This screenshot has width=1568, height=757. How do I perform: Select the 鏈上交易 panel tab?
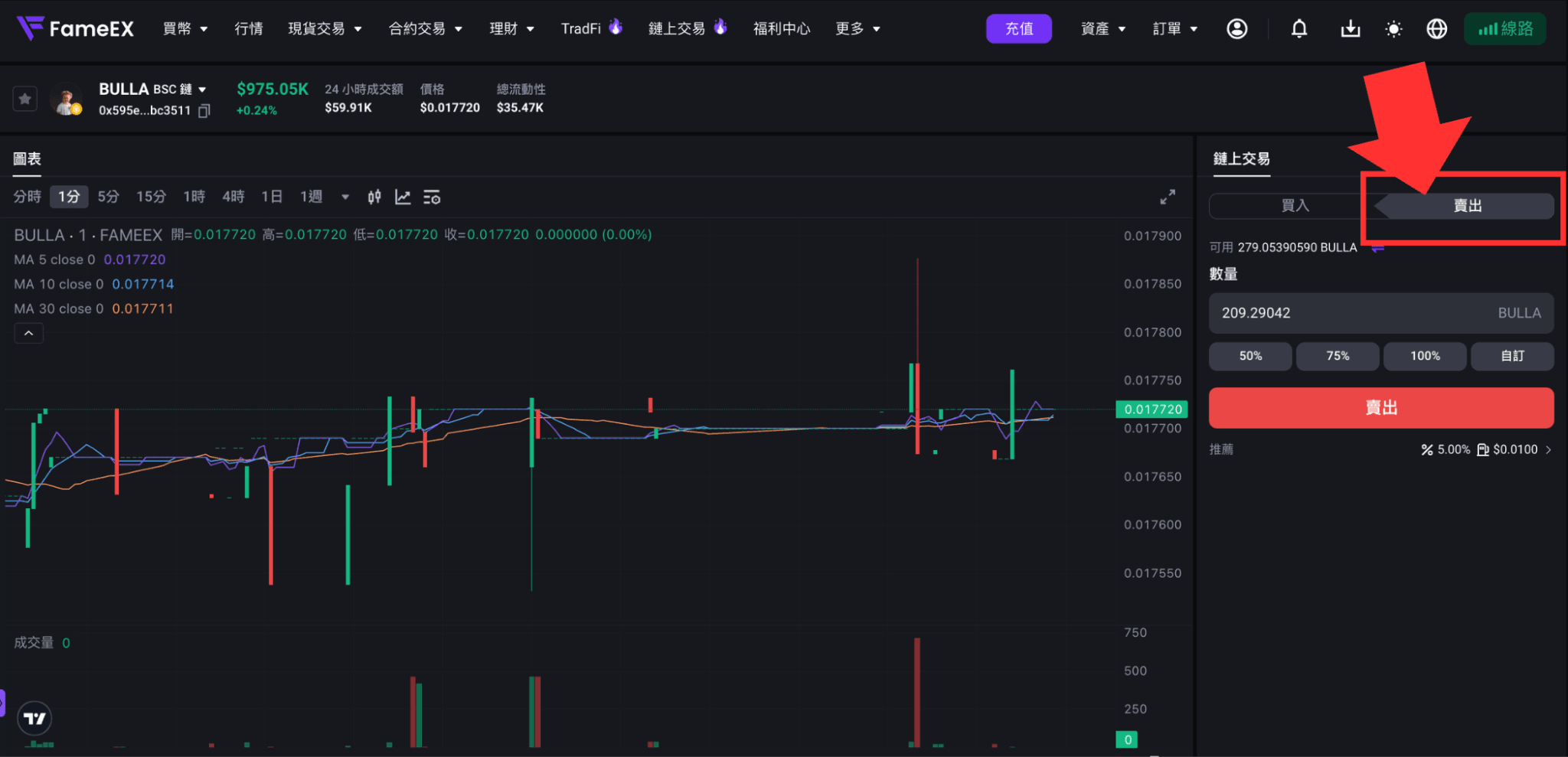[x=1241, y=159]
